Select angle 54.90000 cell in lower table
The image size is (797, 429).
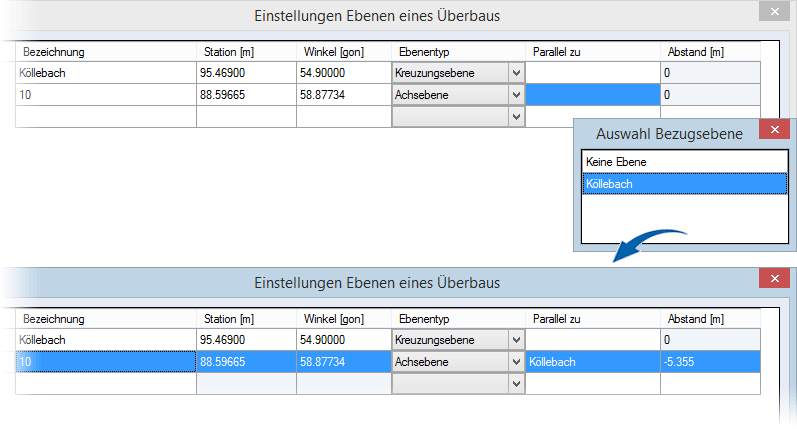pos(344,340)
